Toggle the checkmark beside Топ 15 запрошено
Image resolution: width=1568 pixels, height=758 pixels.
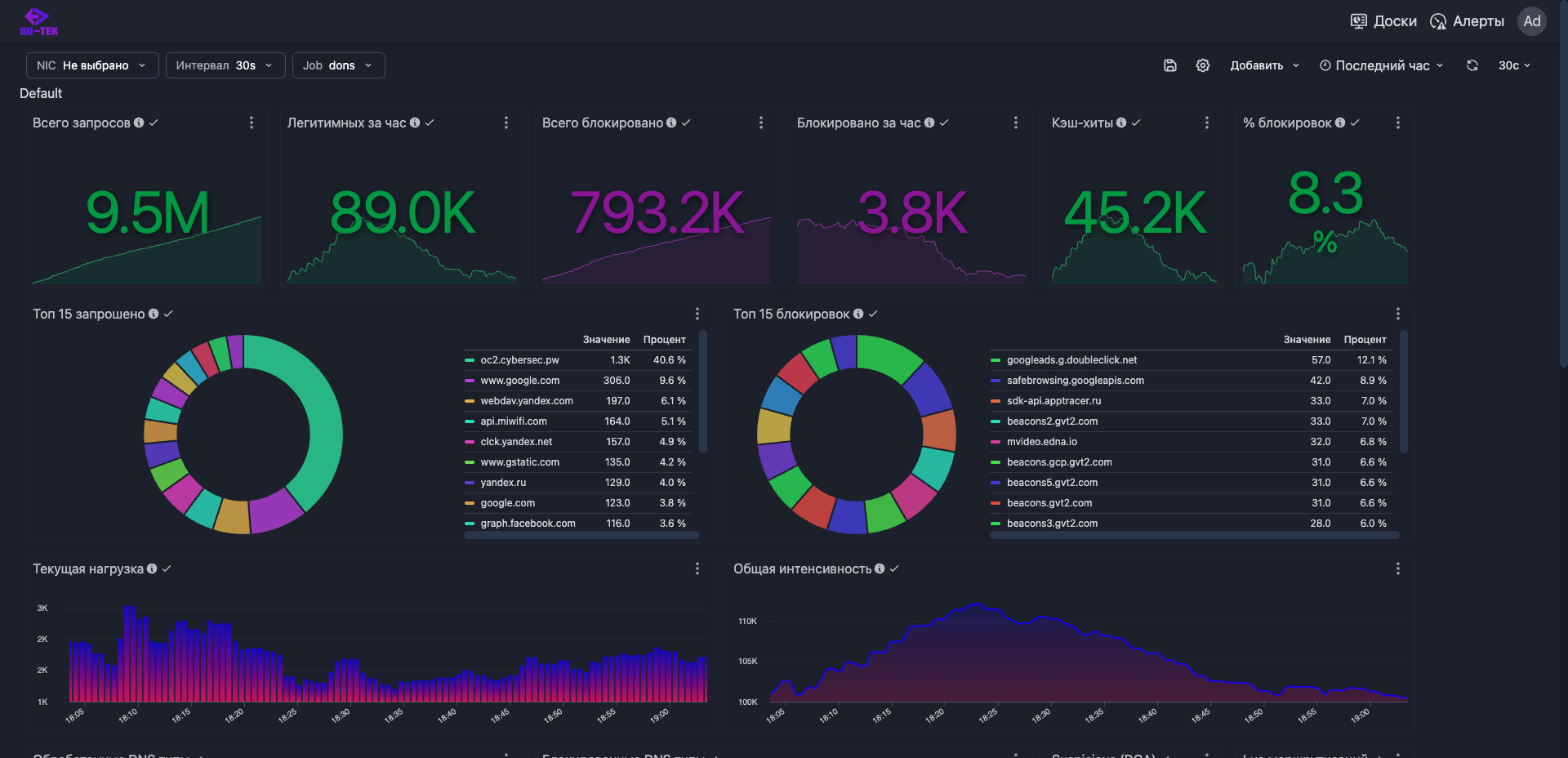click(x=168, y=314)
